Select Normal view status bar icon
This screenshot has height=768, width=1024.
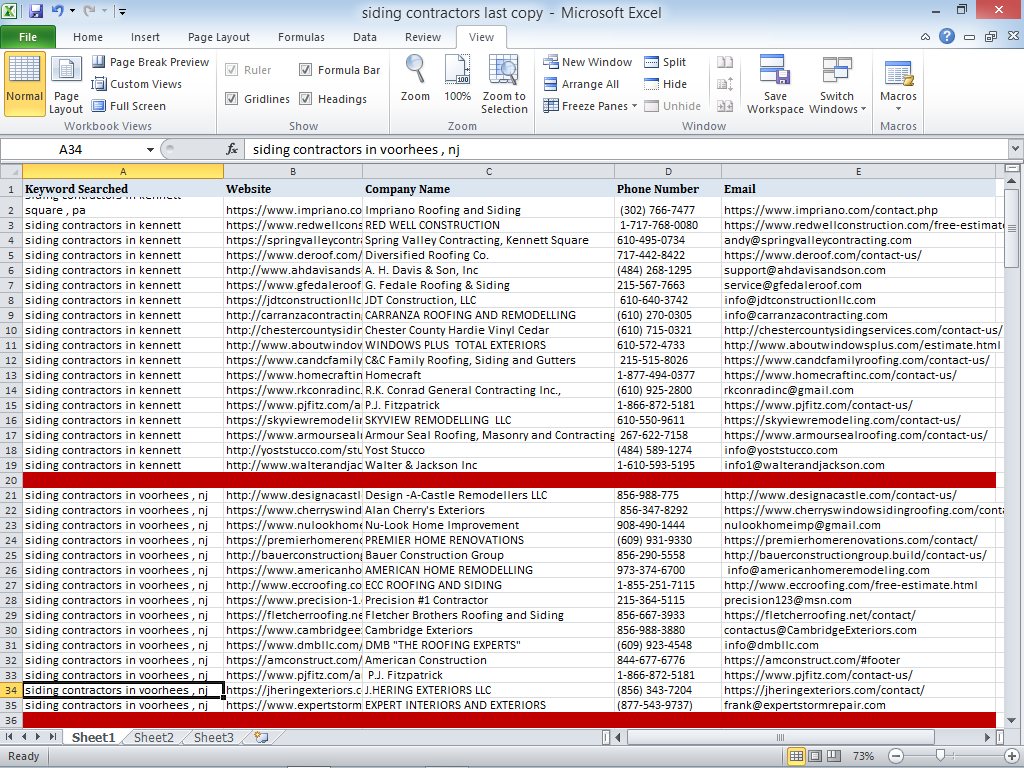coord(796,756)
